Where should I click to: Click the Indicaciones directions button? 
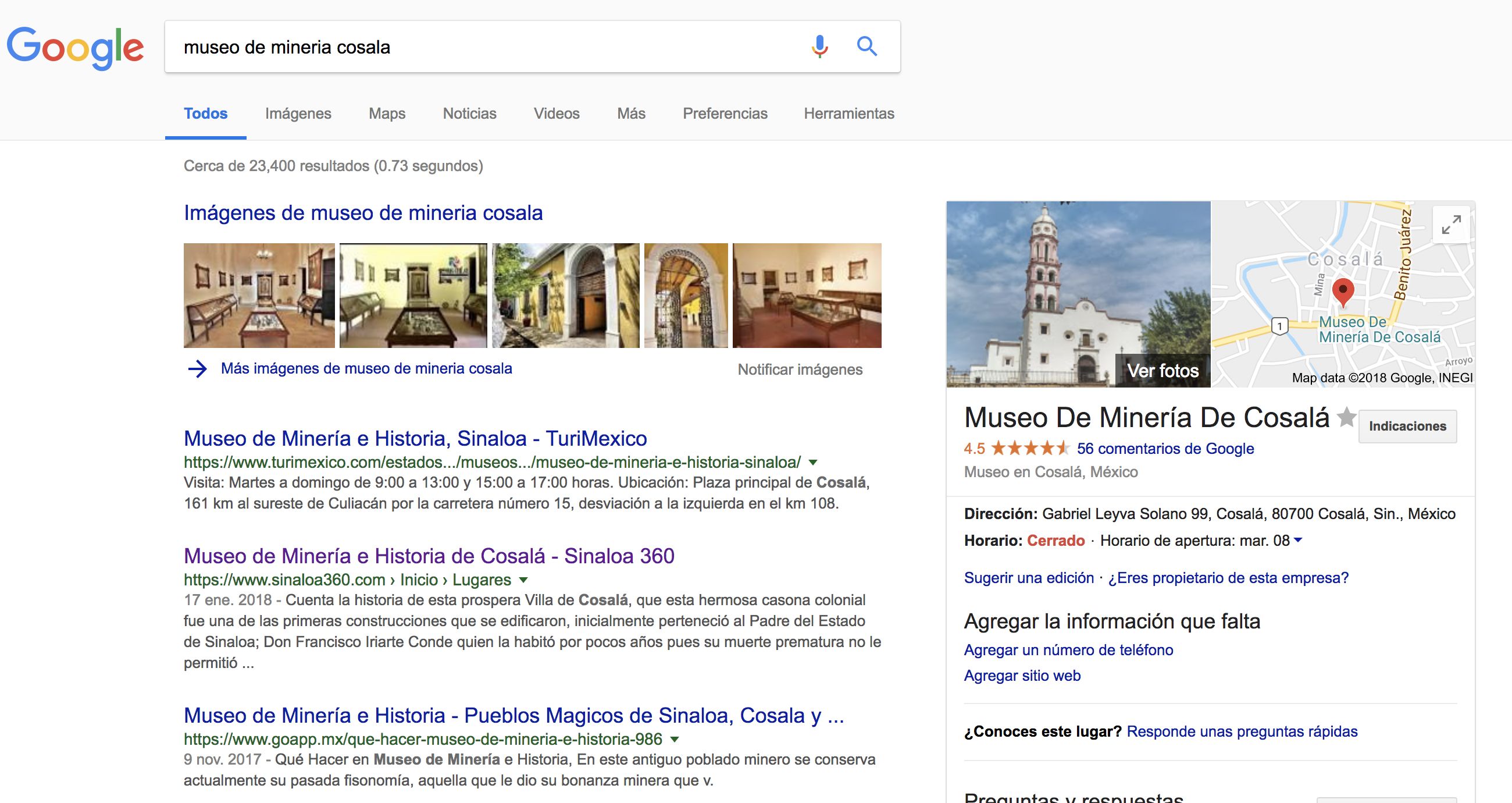click(1407, 426)
